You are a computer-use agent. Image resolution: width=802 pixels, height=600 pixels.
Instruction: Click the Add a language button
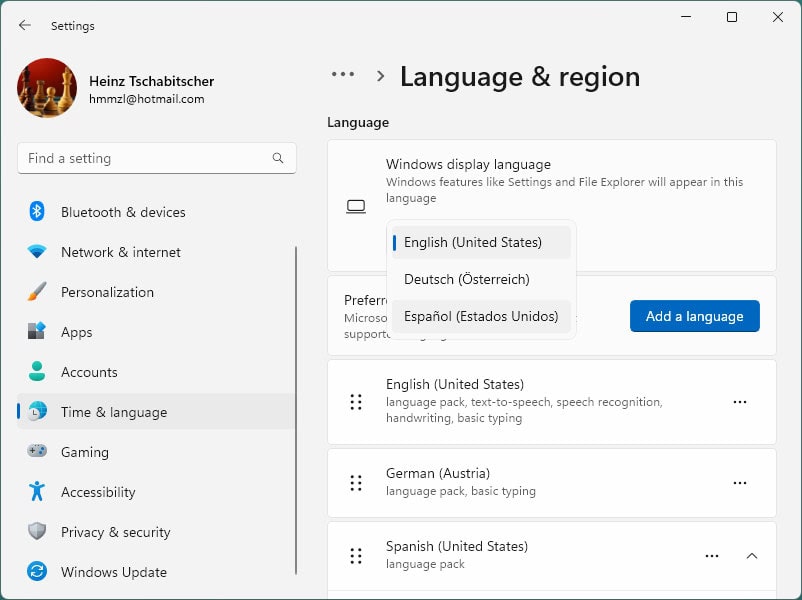tap(694, 315)
